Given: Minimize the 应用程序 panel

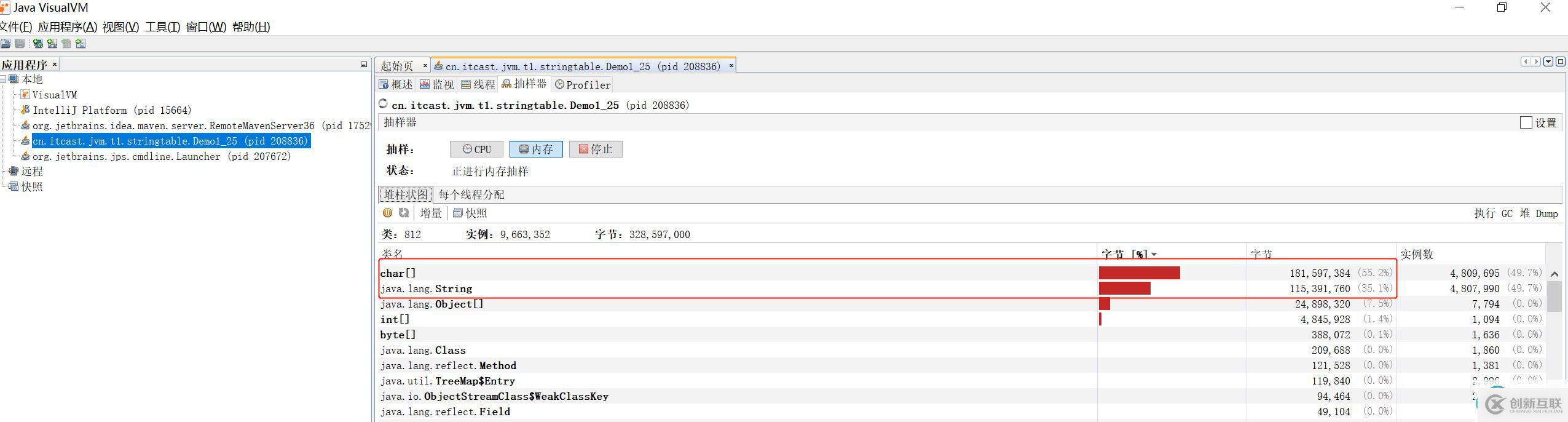Looking at the screenshot, I should [364, 64].
